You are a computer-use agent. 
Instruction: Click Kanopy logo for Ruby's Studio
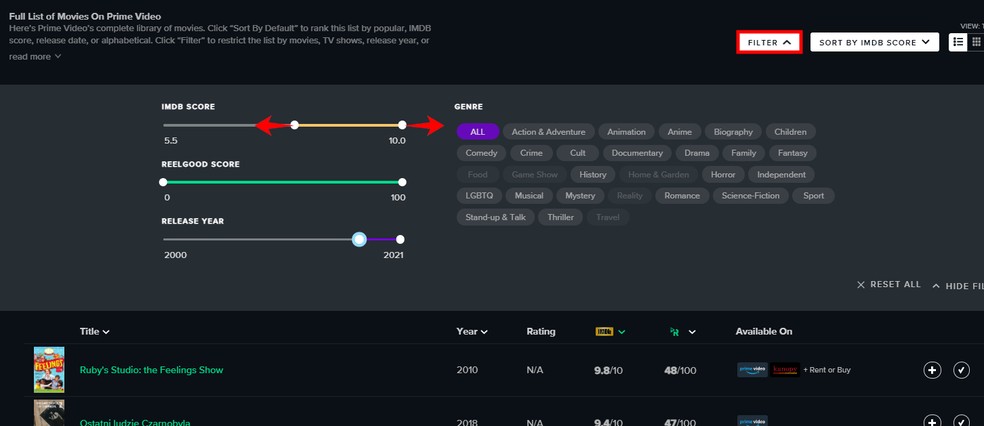point(785,370)
